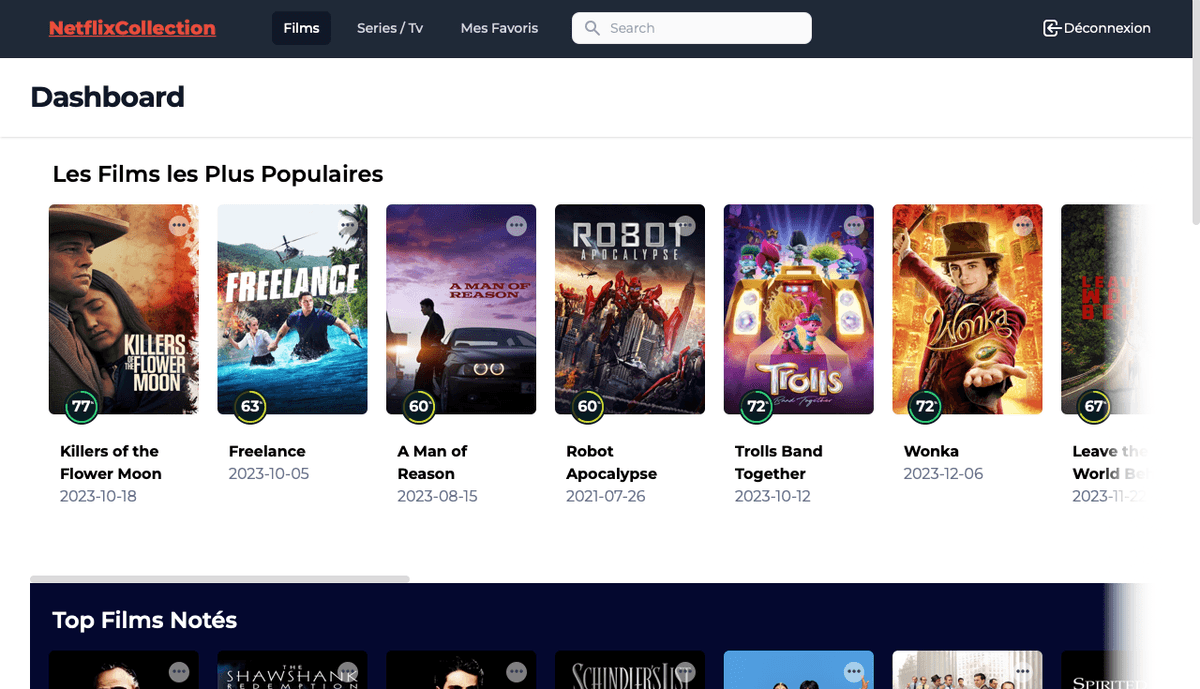The image size is (1200, 689).
Task: Select the A Man of Reason poster image
Action: point(461,309)
